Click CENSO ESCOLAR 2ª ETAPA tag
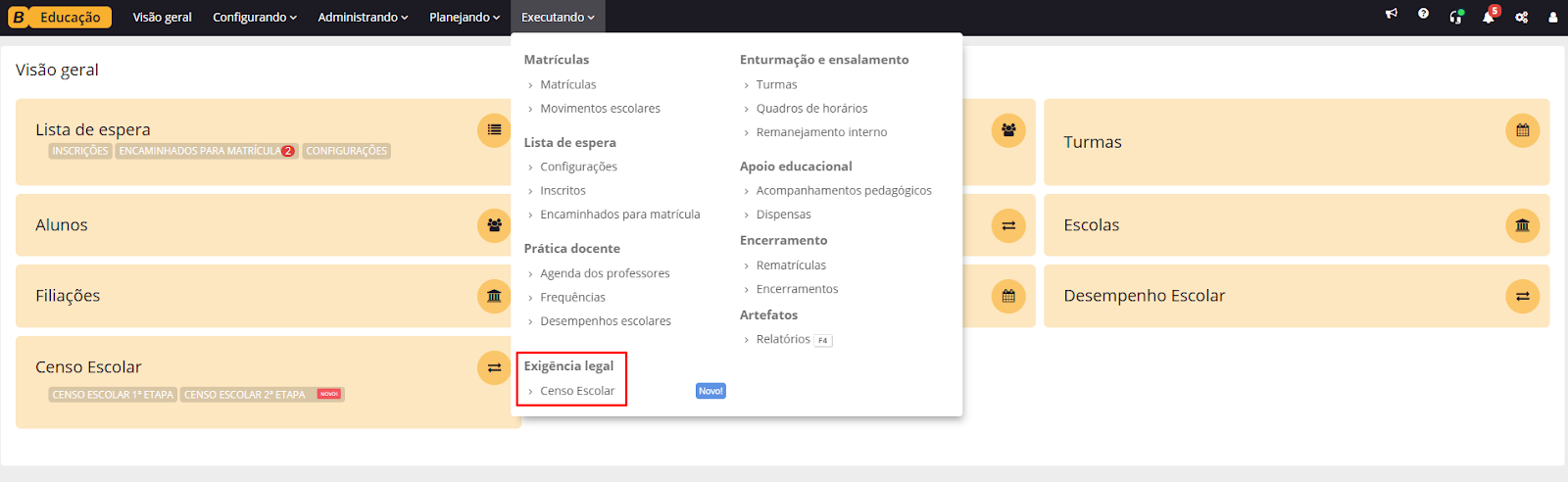Screen dimensions: 1568x482 [262, 395]
